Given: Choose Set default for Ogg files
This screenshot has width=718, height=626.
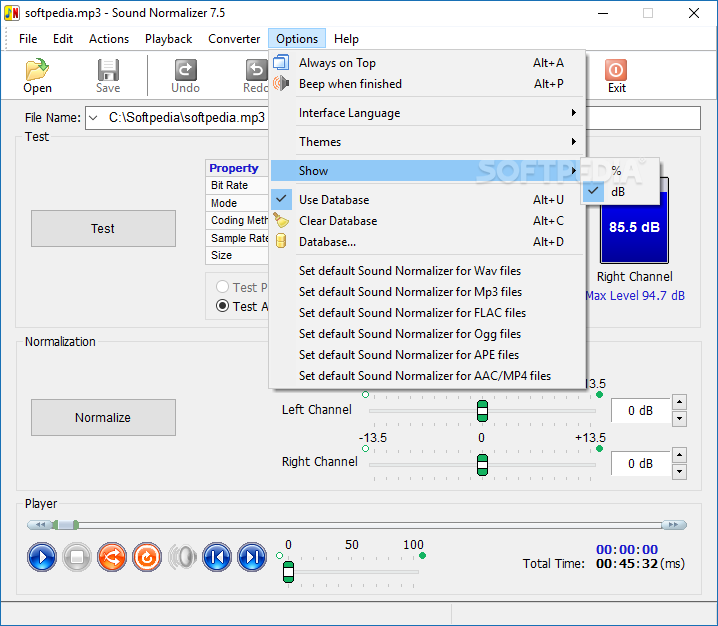Looking at the screenshot, I should coord(427,334).
